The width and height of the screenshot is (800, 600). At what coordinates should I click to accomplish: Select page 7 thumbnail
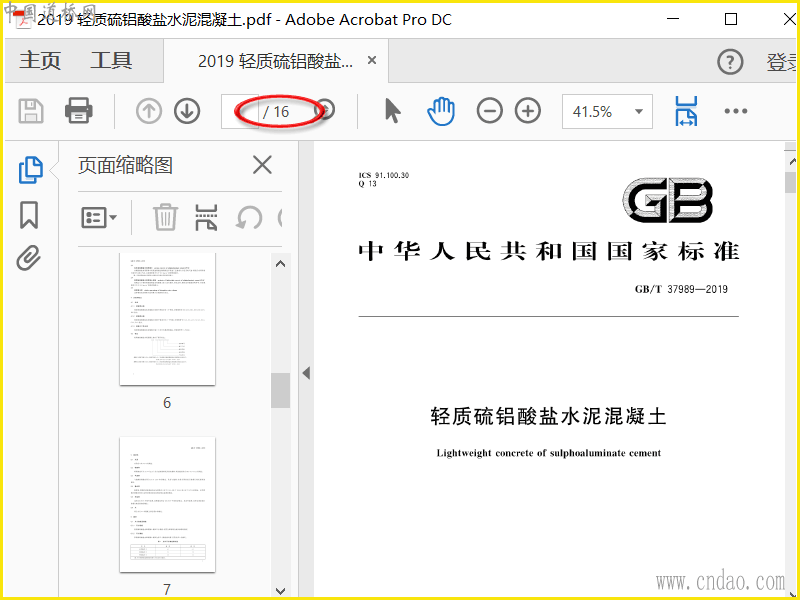coord(167,504)
